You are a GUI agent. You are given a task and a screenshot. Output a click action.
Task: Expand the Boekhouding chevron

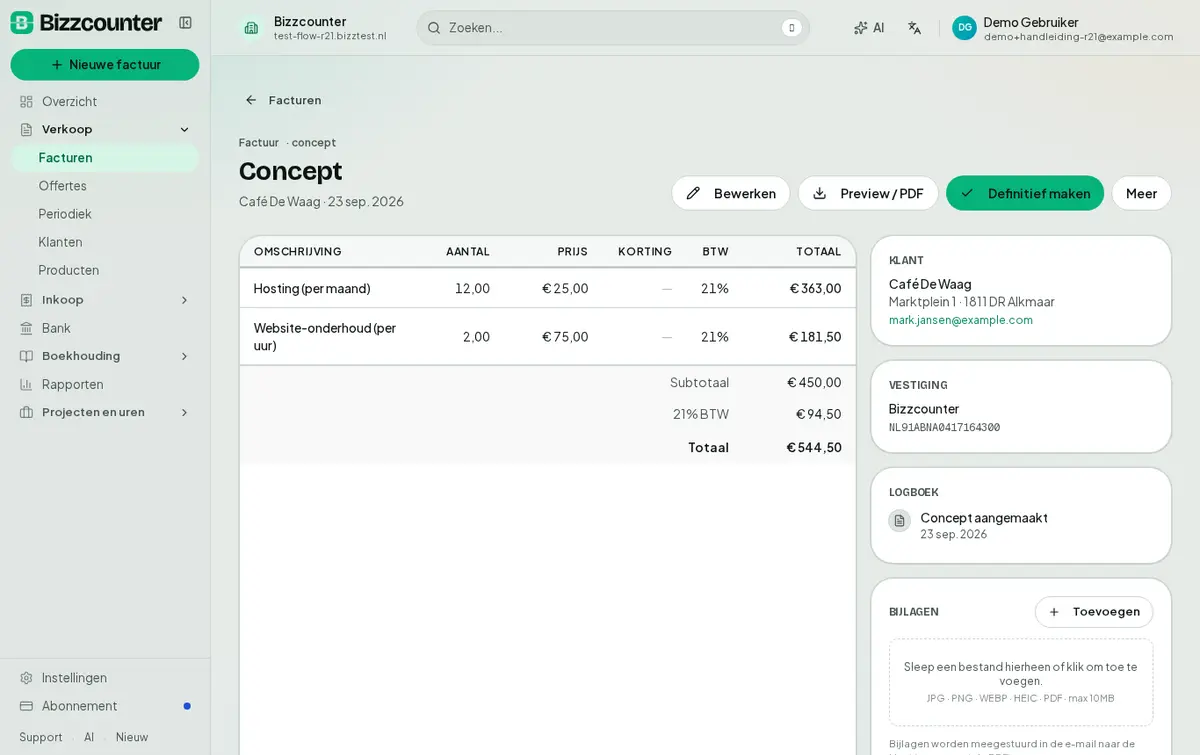(x=184, y=356)
